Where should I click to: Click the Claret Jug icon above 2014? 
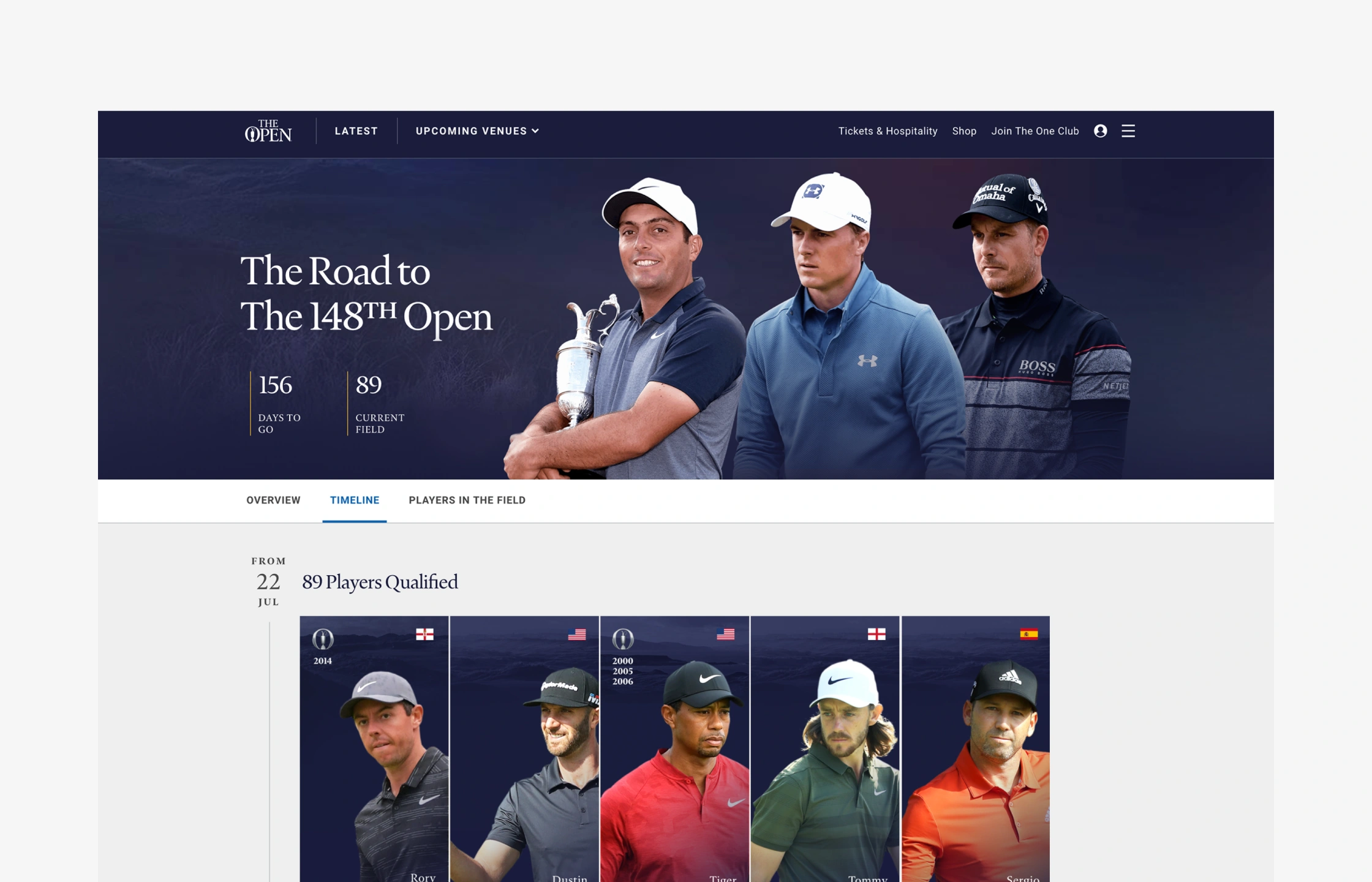coord(323,639)
